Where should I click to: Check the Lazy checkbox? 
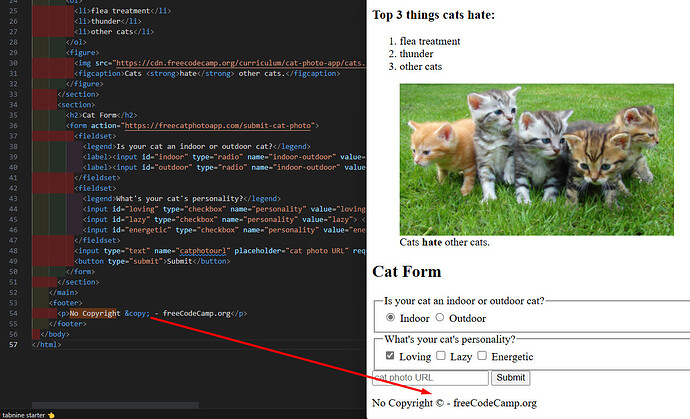click(x=441, y=356)
